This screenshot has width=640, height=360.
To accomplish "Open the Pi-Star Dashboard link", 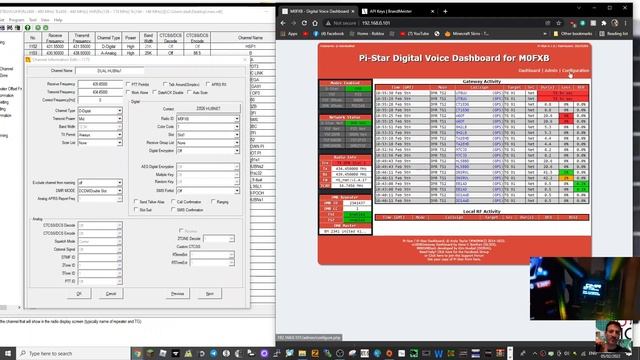I will (x=529, y=71).
